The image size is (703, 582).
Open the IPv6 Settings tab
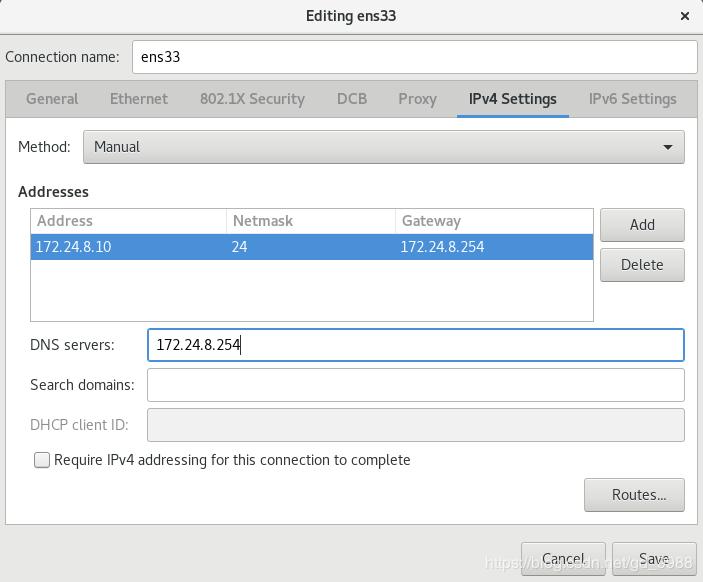click(x=632, y=99)
